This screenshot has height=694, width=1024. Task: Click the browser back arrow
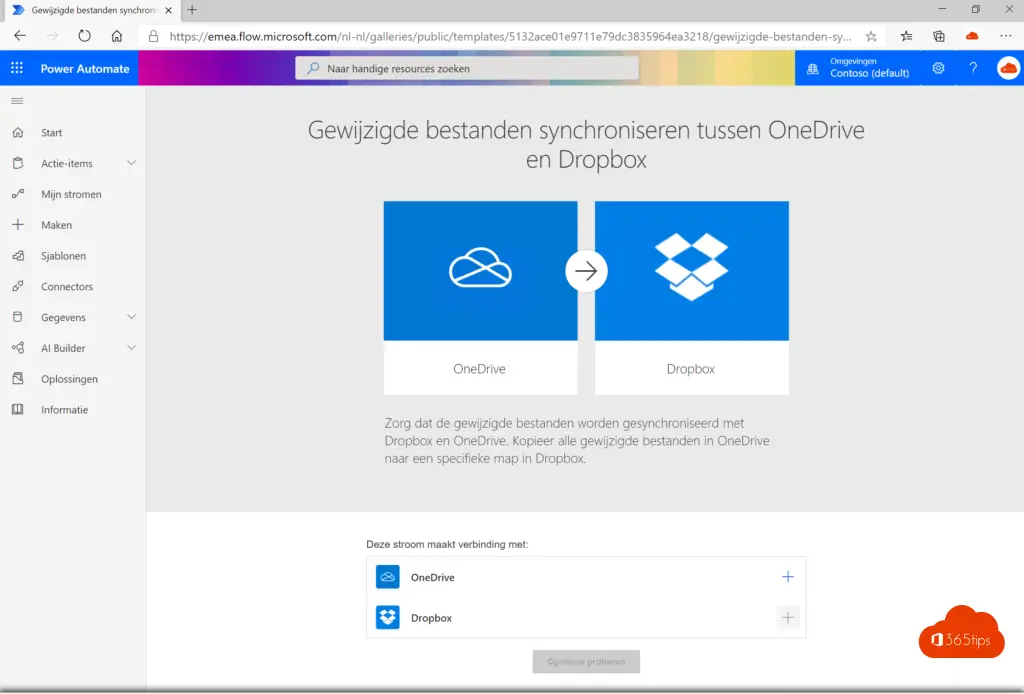20,36
